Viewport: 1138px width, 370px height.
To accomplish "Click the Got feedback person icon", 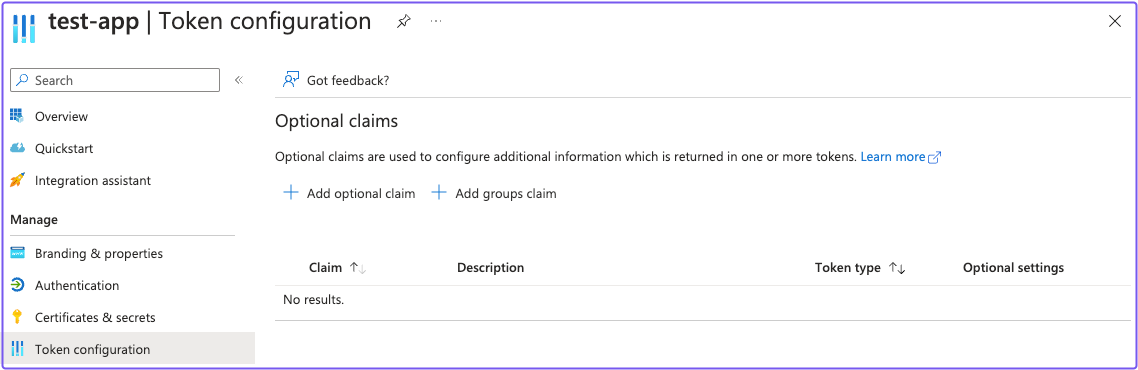I will (291, 80).
